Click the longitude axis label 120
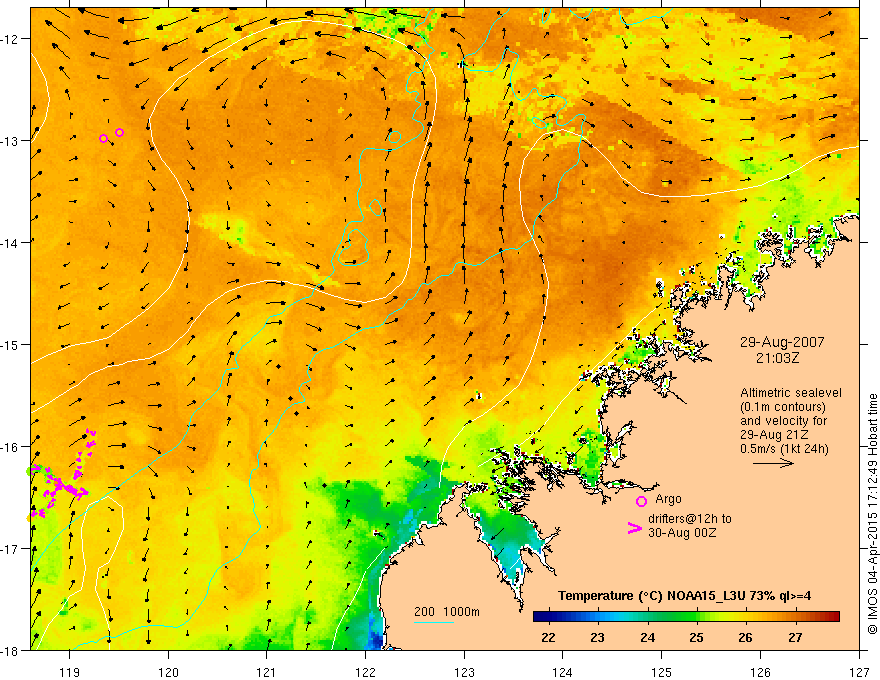880x680 pixels. [168, 672]
